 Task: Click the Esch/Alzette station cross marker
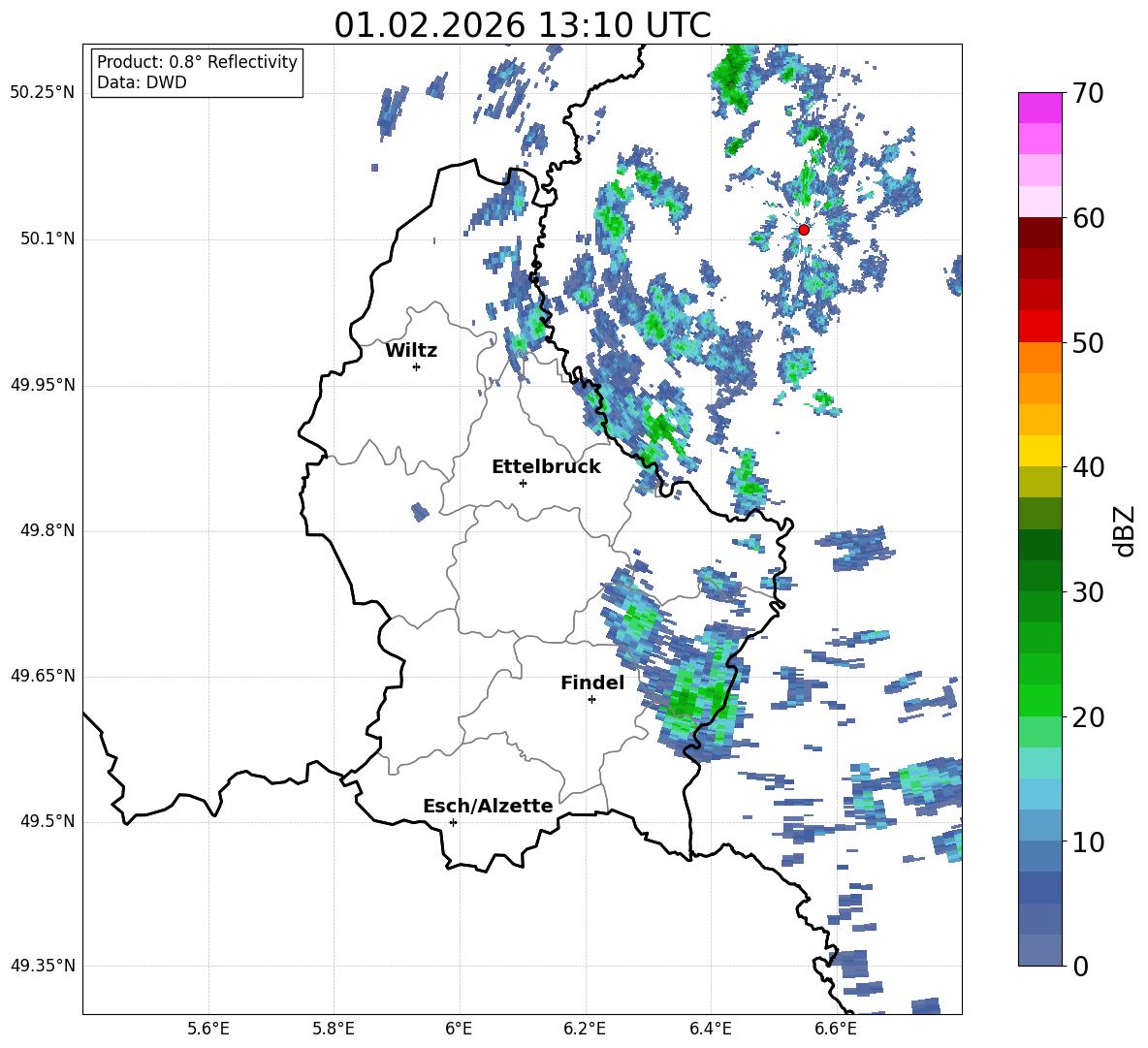(x=453, y=822)
